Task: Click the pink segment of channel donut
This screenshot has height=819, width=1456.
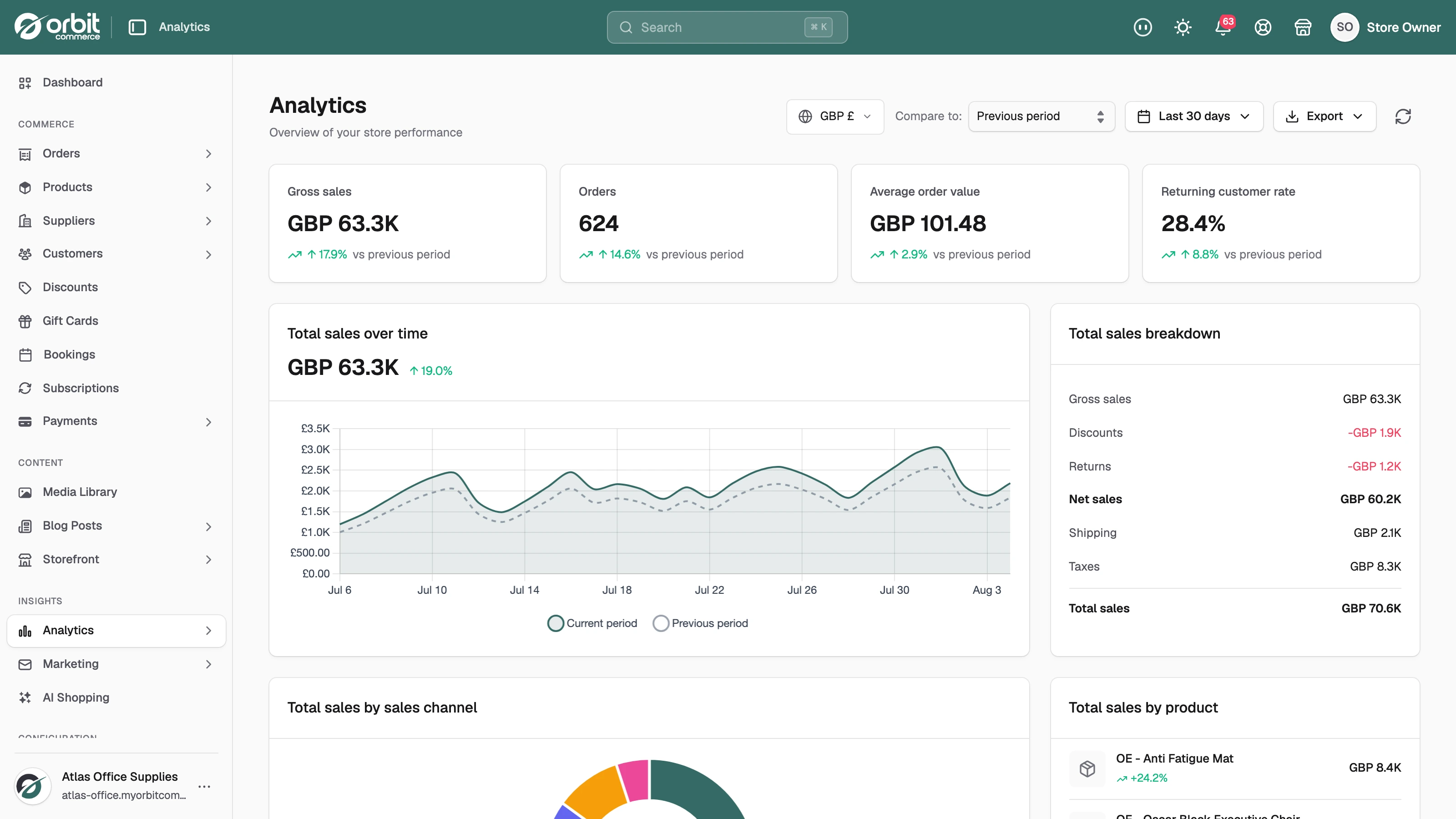Action: coord(634,779)
